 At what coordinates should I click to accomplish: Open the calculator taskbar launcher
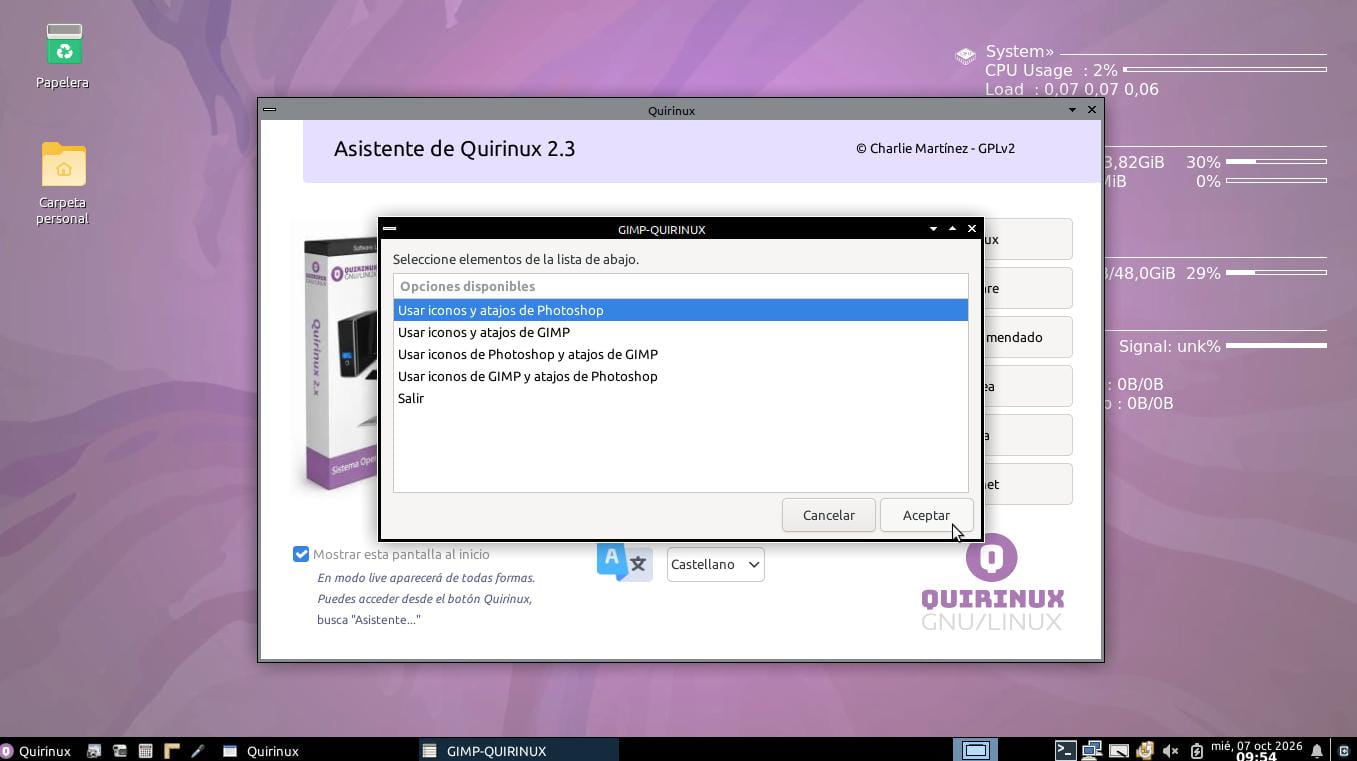coord(145,750)
